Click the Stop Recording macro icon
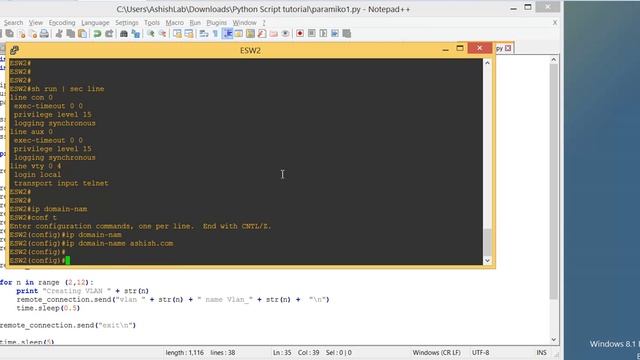The height and width of the screenshot is (360, 640). [311, 34]
